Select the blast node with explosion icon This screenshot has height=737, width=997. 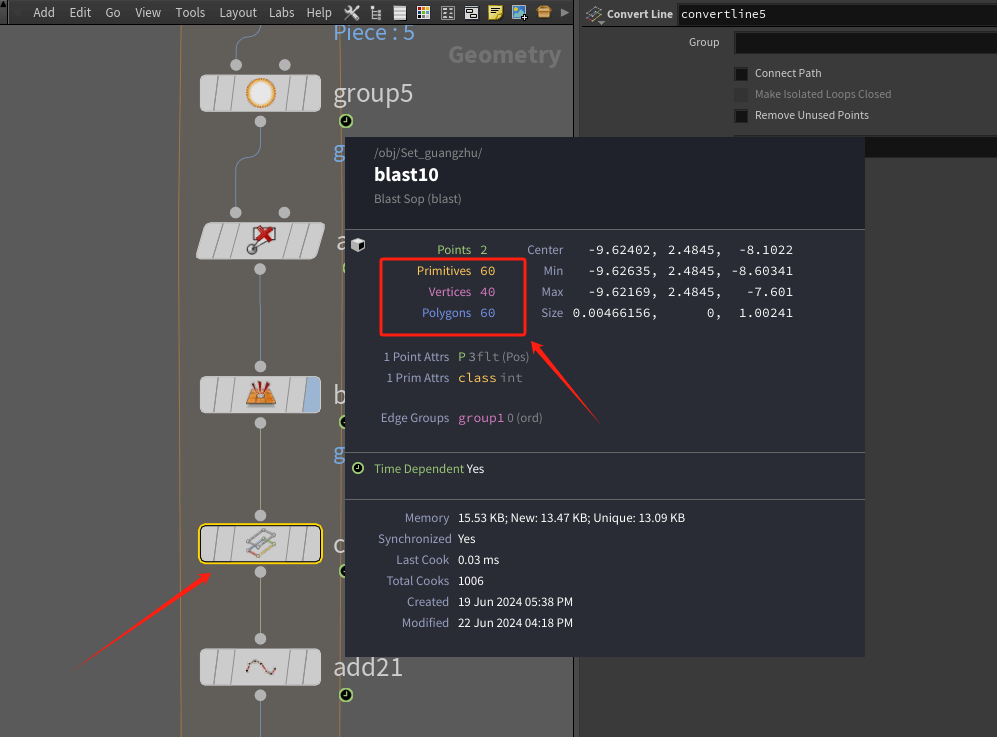(260, 395)
